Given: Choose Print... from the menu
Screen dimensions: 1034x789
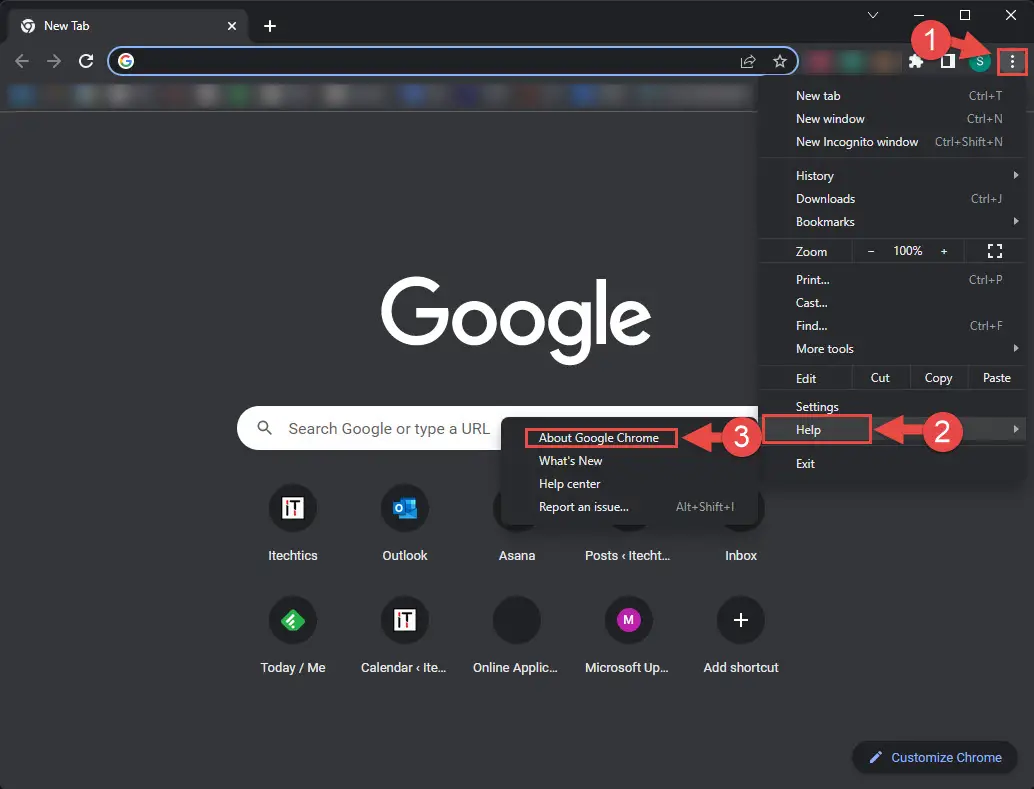Looking at the screenshot, I should tap(892, 280).
